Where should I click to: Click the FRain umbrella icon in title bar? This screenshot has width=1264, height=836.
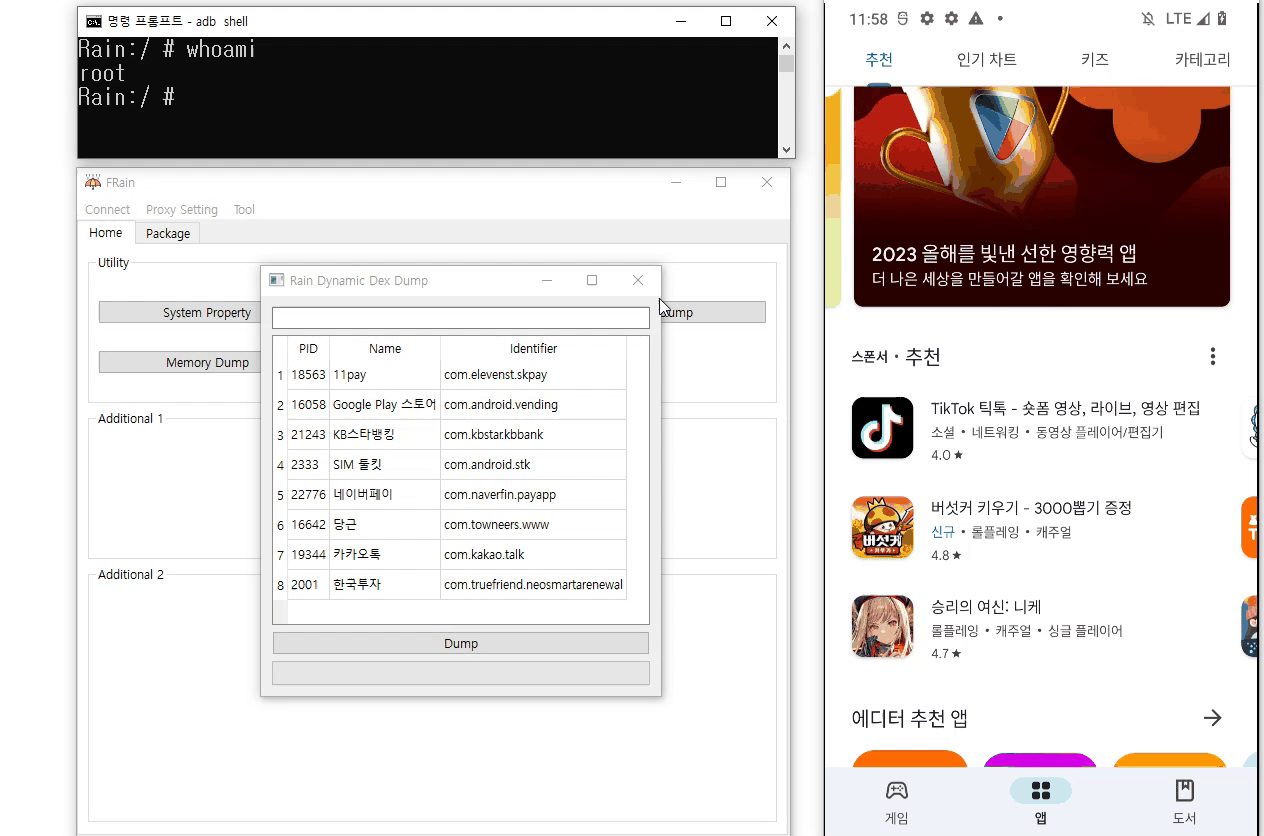pyautogui.click(x=93, y=182)
